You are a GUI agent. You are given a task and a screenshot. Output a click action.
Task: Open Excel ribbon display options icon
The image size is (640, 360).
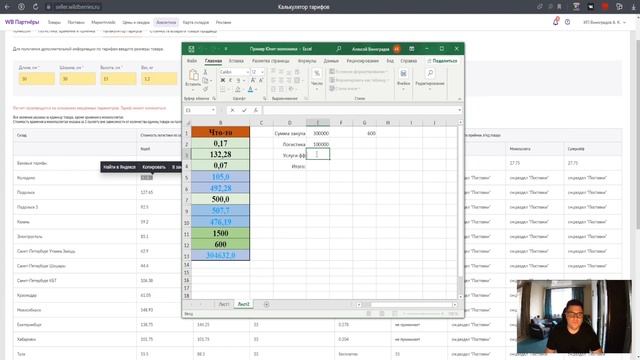tap(411, 49)
